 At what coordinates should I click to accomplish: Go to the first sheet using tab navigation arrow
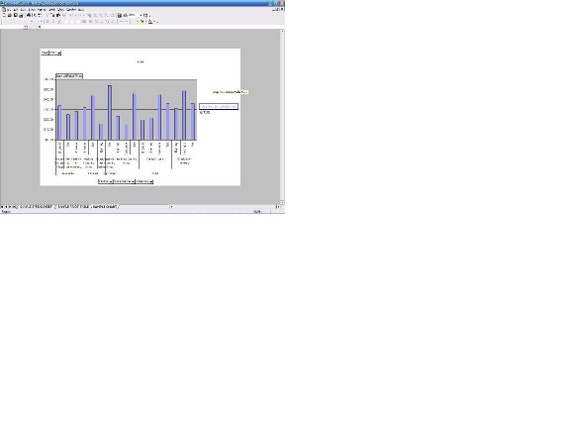tap(2, 207)
